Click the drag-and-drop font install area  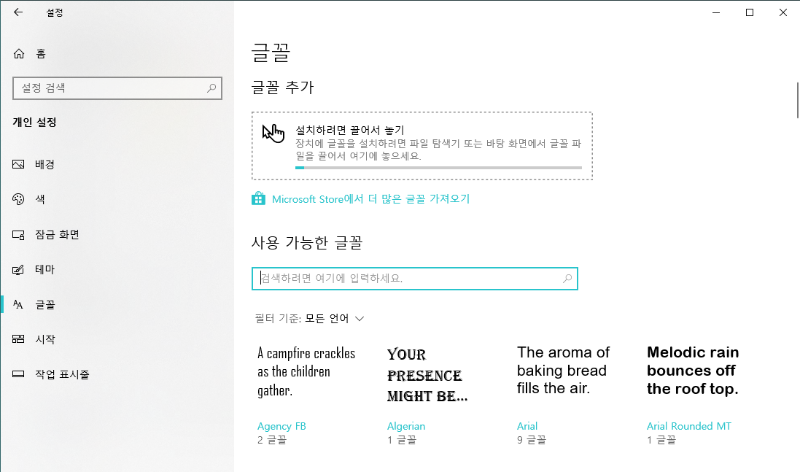(421, 146)
